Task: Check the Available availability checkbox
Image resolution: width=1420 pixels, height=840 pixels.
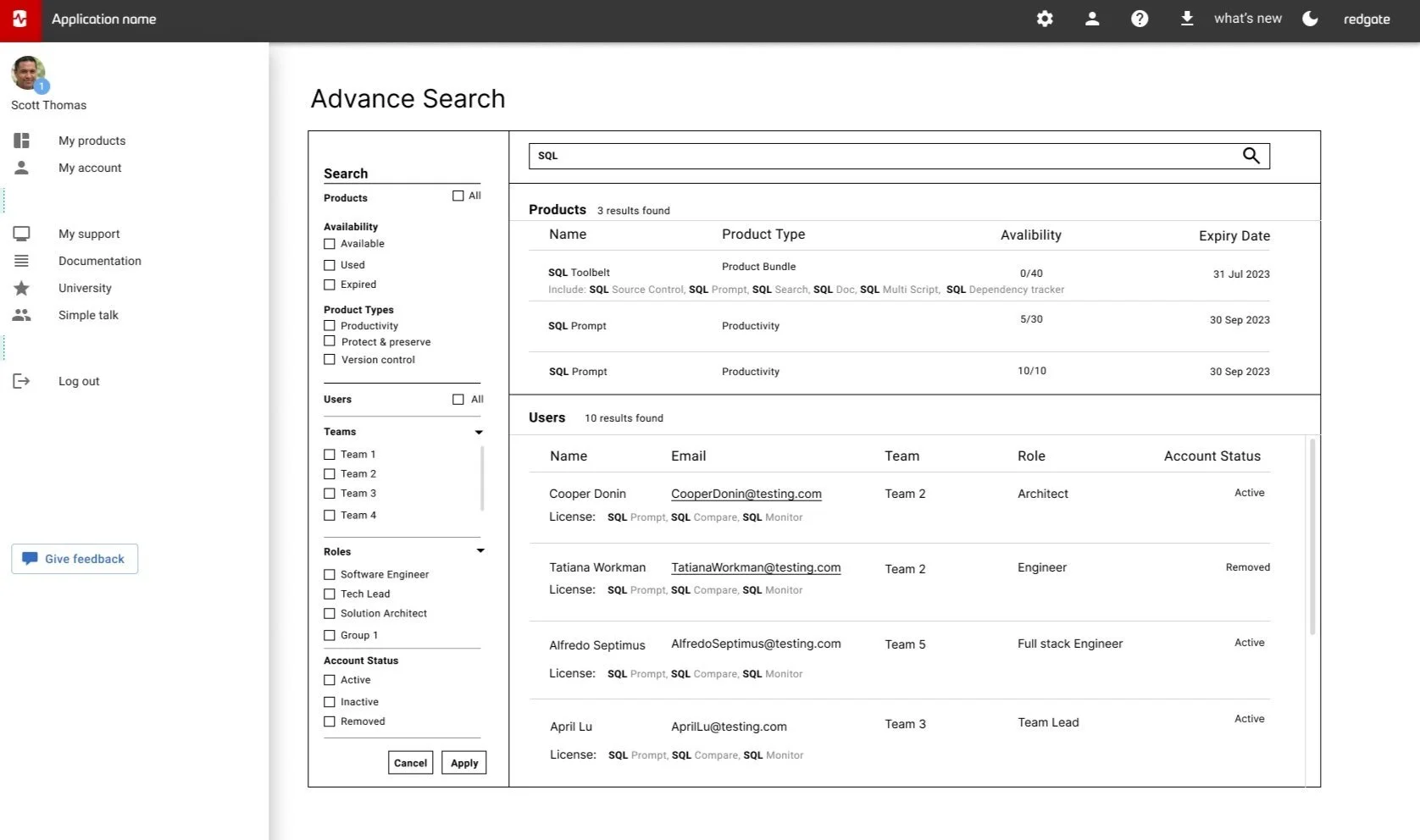Action: pyautogui.click(x=330, y=244)
